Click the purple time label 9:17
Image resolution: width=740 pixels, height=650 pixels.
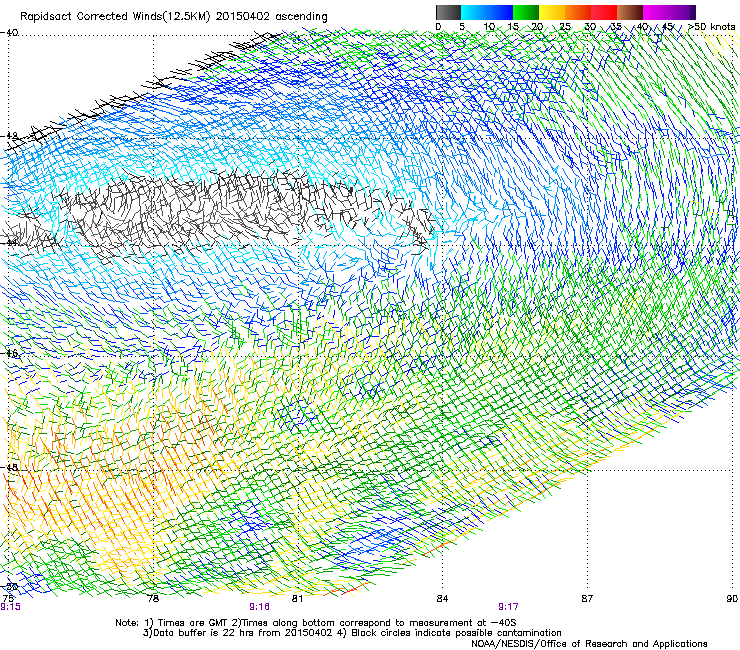(x=508, y=607)
